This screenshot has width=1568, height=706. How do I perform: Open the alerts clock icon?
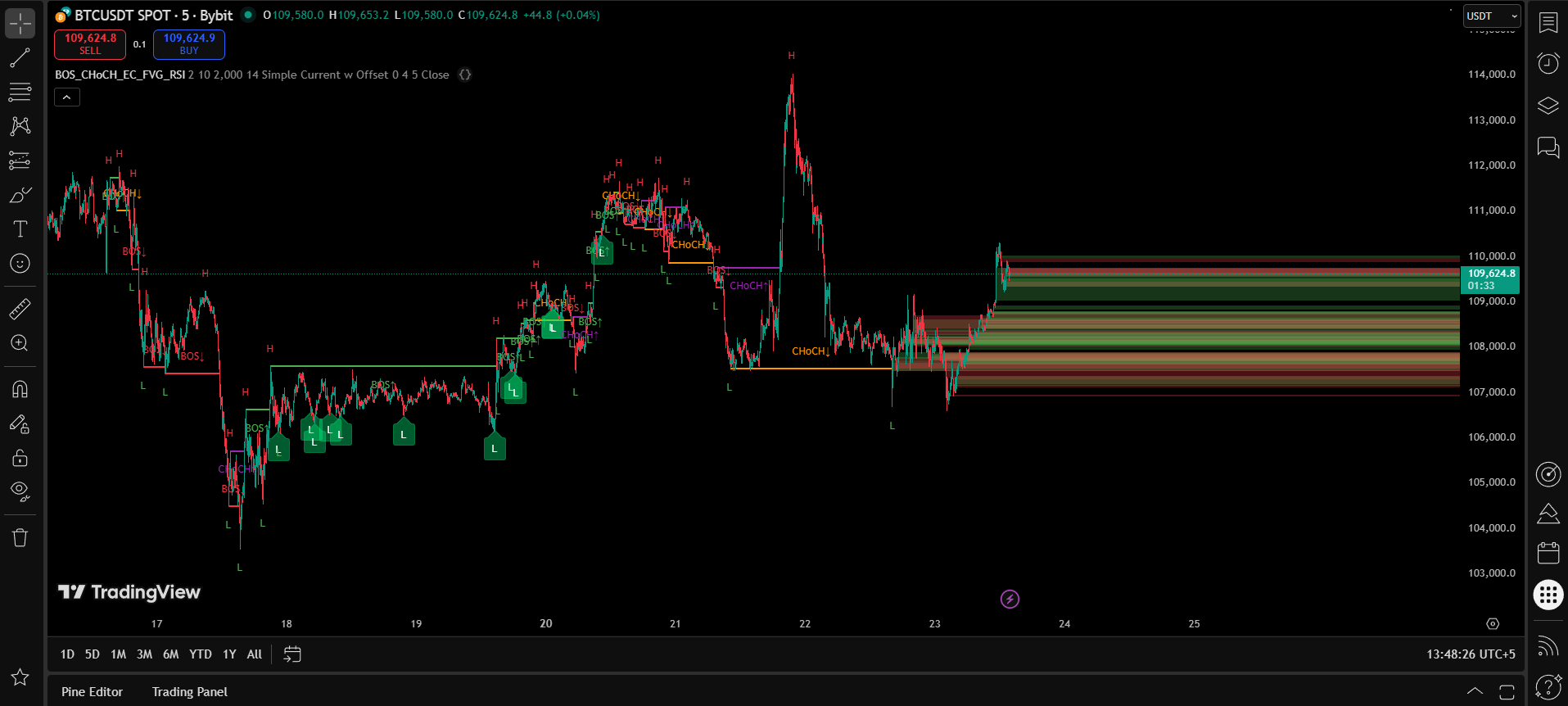(1548, 64)
